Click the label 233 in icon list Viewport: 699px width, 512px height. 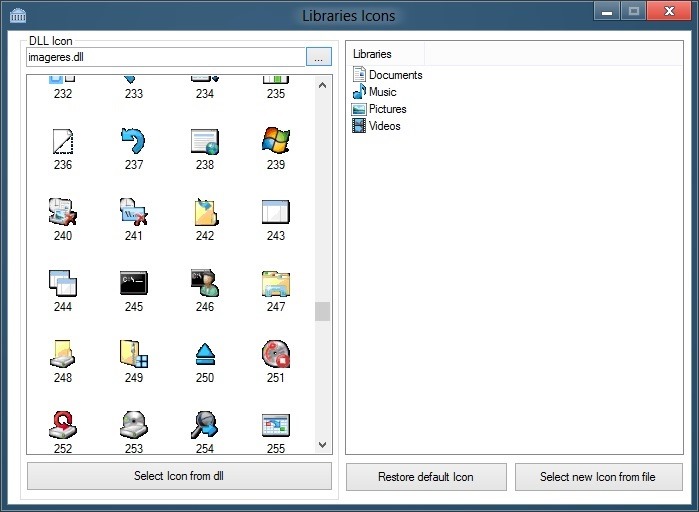[x=134, y=94]
